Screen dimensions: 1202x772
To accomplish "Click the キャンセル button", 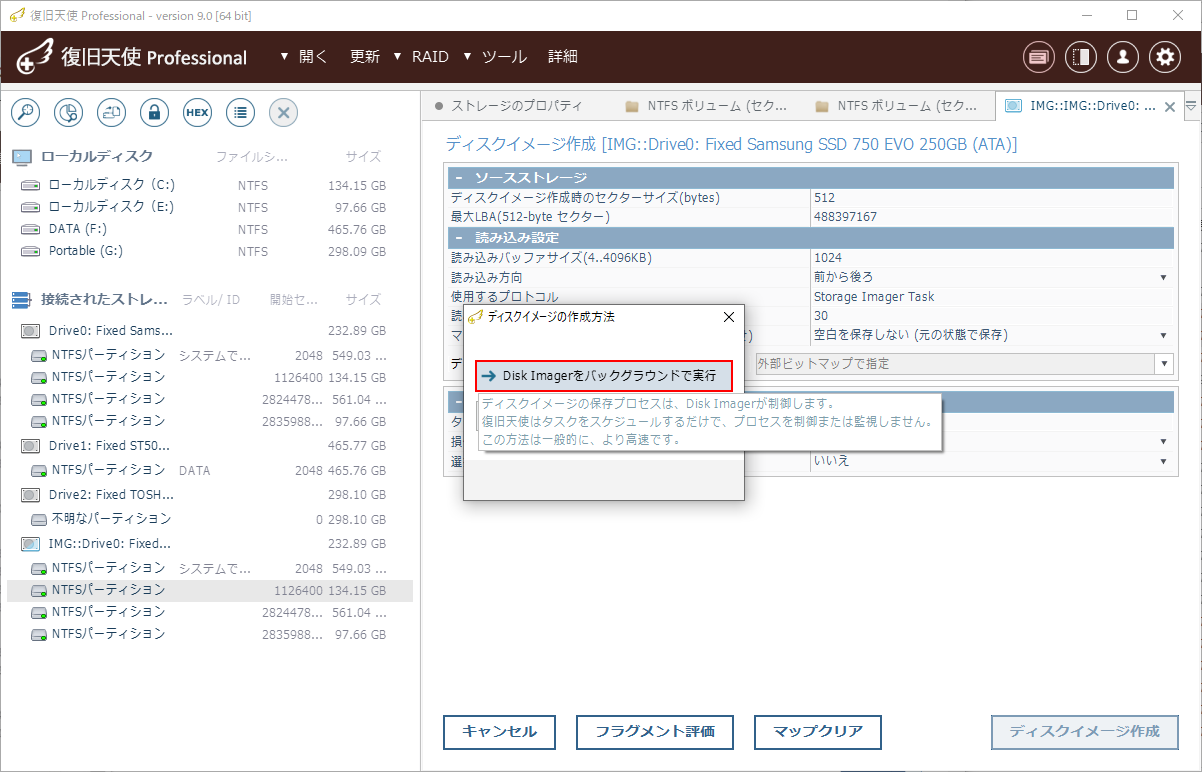I will coord(499,732).
